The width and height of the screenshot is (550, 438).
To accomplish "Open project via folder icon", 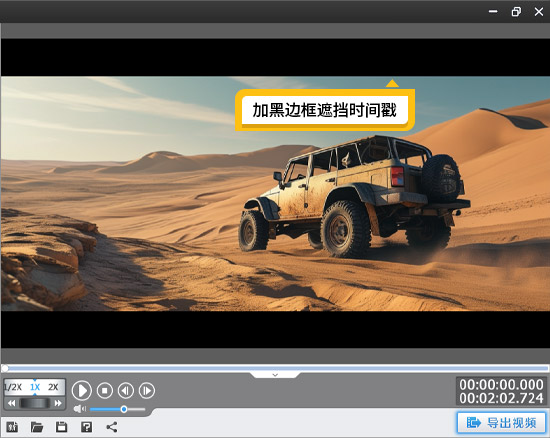I will click(37, 427).
